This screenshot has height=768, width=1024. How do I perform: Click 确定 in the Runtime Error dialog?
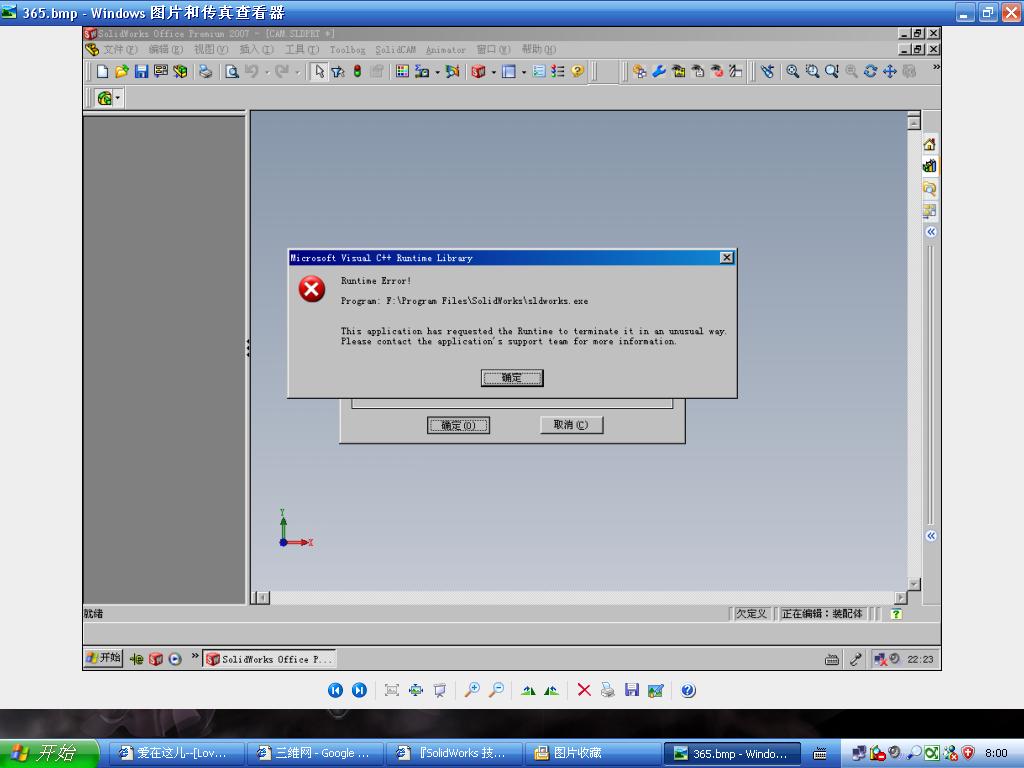click(x=512, y=378)
